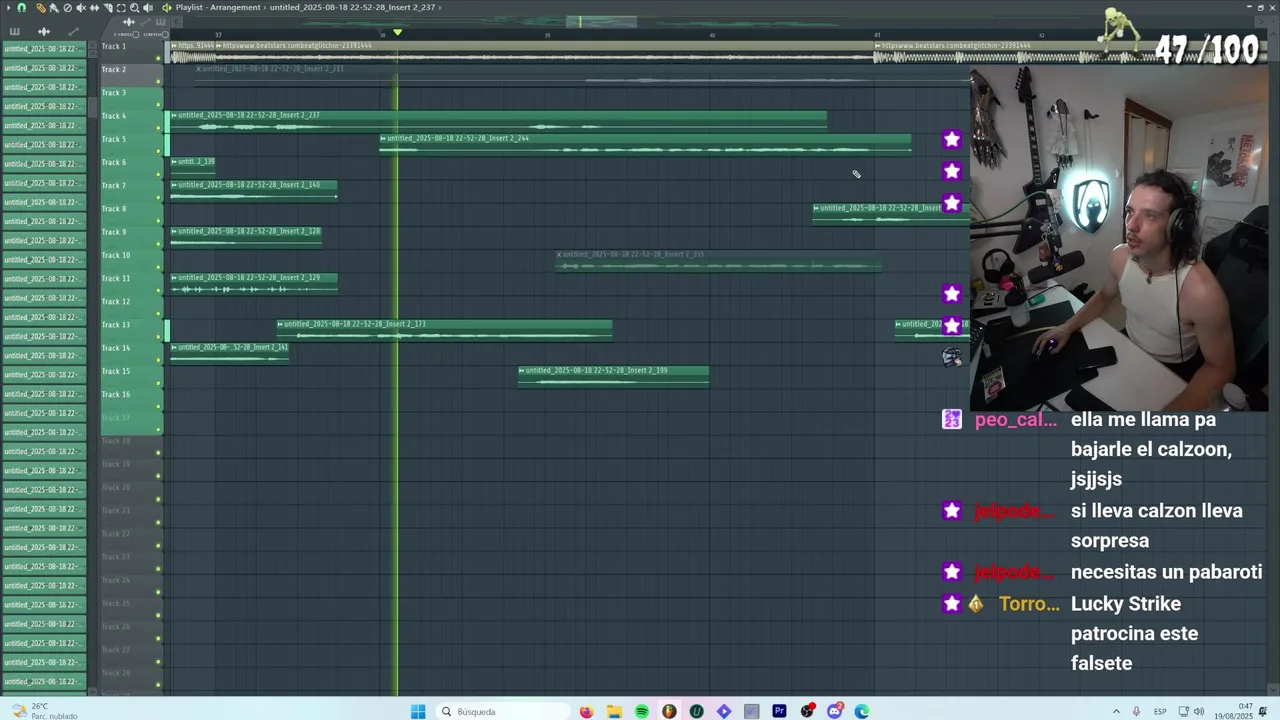Viewport: 1280px width, 720px height.
Task: Click the Búsqueda taskbar search box
Action: pyautogui.click(x=501, y=711)
